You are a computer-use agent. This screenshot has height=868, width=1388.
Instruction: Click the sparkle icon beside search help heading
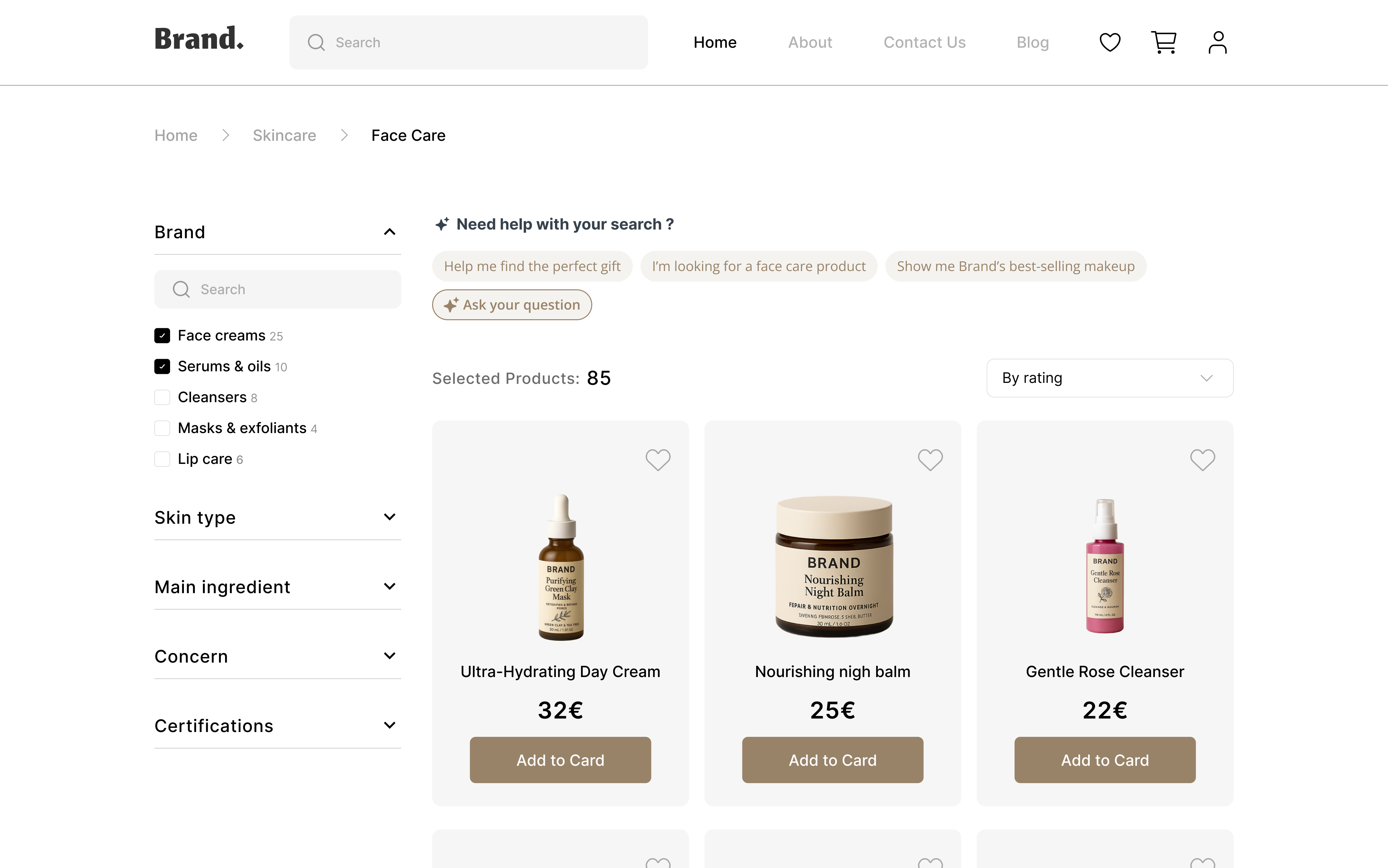pos(441,224)
